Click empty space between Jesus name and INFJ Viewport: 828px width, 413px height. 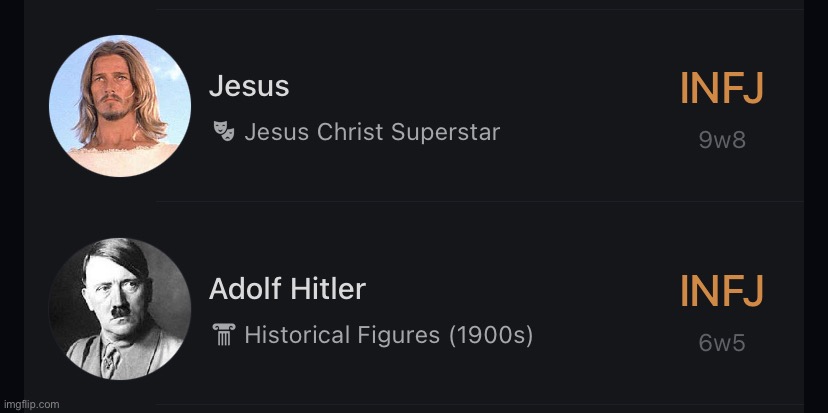click(x=483, y=87)
